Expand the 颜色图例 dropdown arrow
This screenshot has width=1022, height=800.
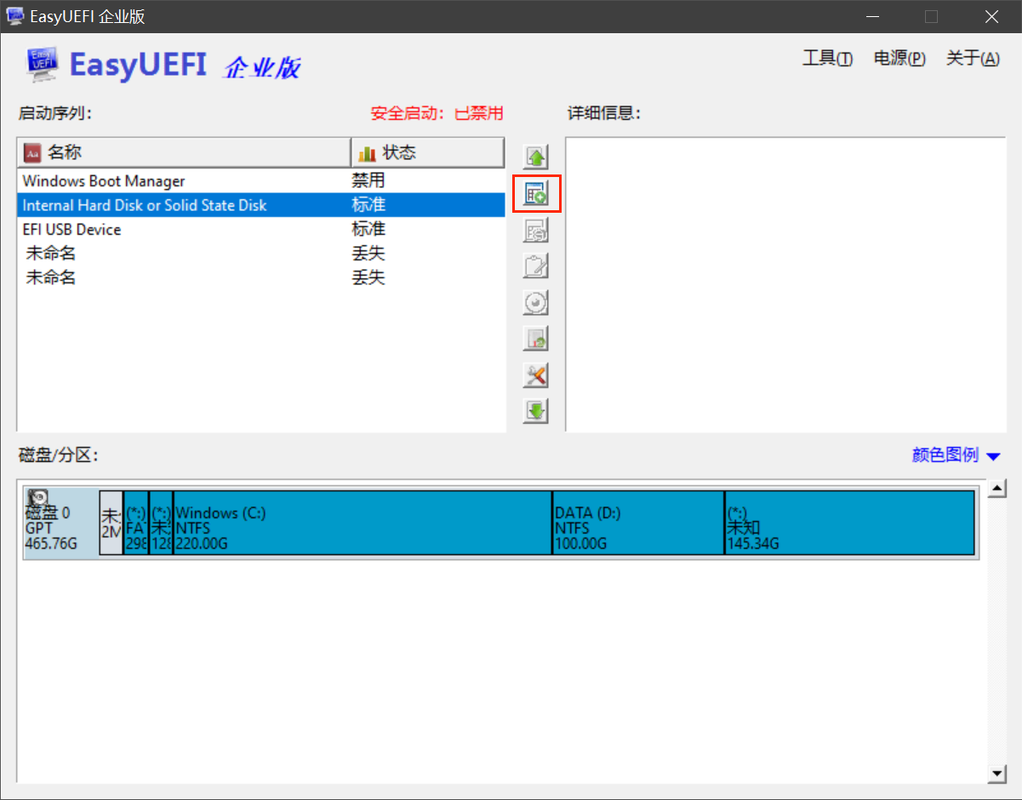click(993, 456)
